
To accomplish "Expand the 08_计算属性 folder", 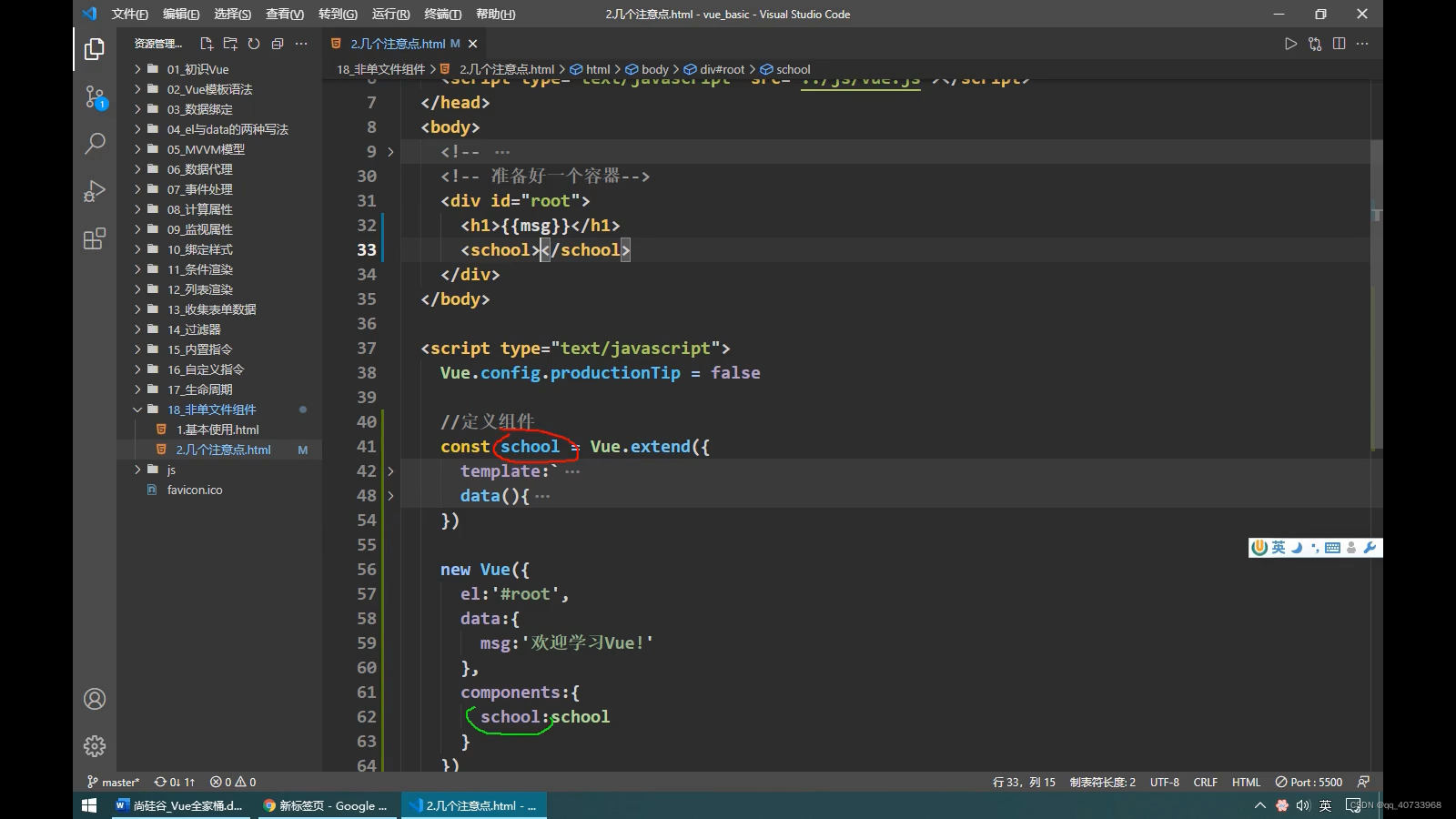I will tap(218, 209).
